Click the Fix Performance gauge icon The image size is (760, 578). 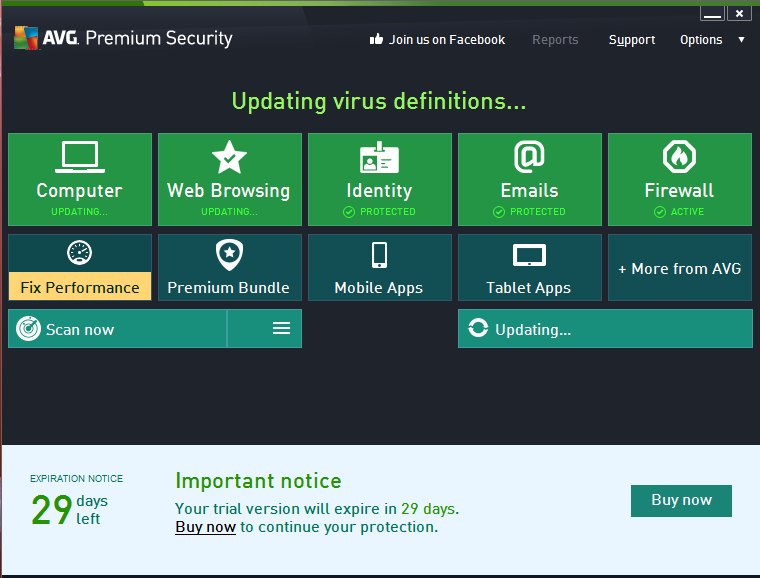[x=79, y=252]
